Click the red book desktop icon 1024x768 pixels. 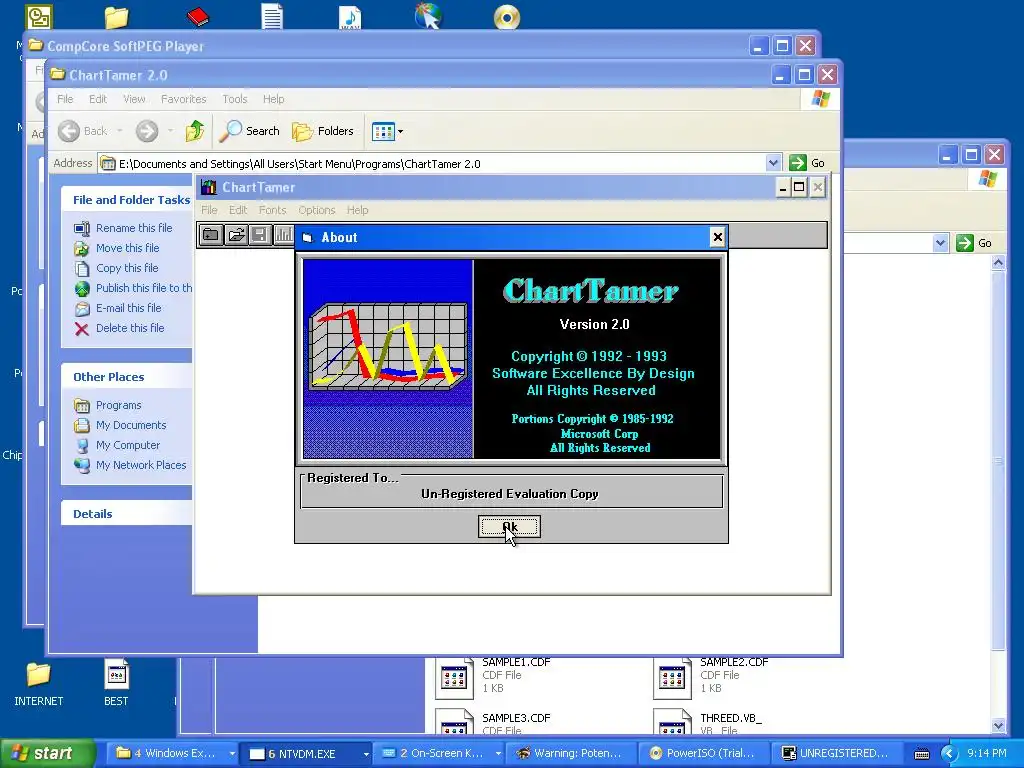pyautogui.click(x=197, y=16)
